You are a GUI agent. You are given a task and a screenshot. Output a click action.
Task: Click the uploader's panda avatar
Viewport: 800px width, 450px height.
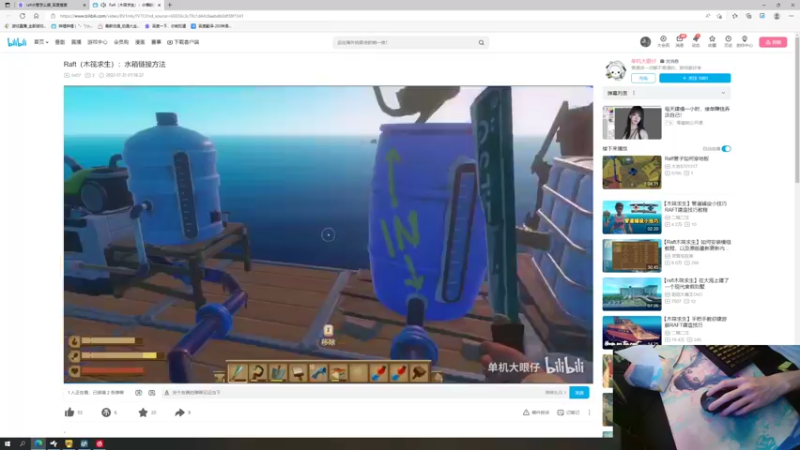615,71
